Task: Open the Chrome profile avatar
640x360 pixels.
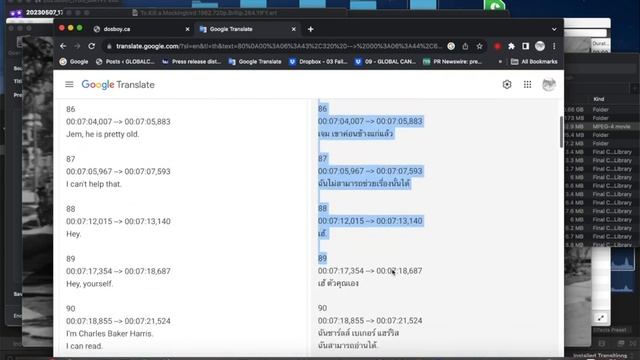Action: click(x=540, y=46)
